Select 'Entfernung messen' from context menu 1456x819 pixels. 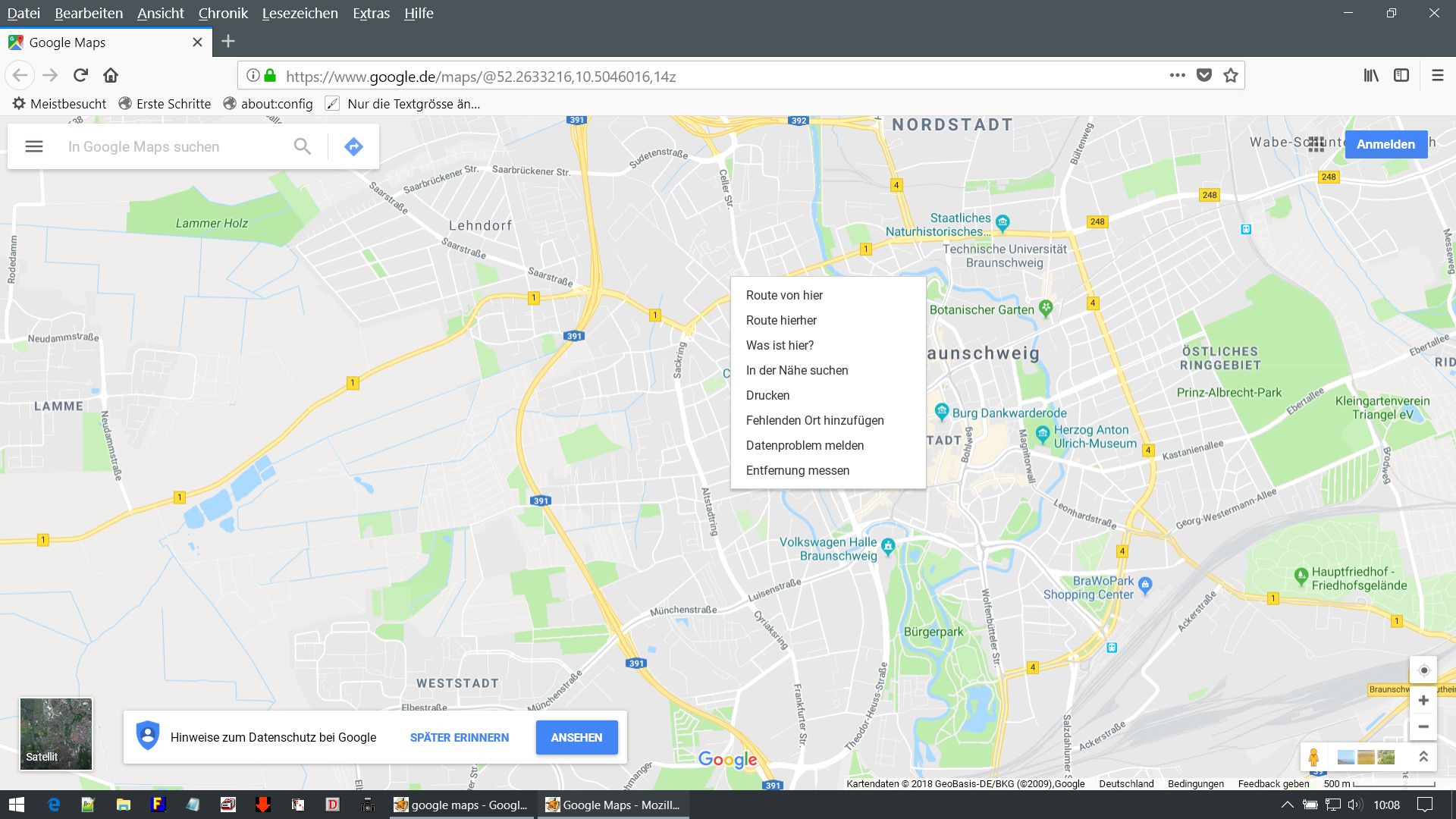tap(797, 470)
